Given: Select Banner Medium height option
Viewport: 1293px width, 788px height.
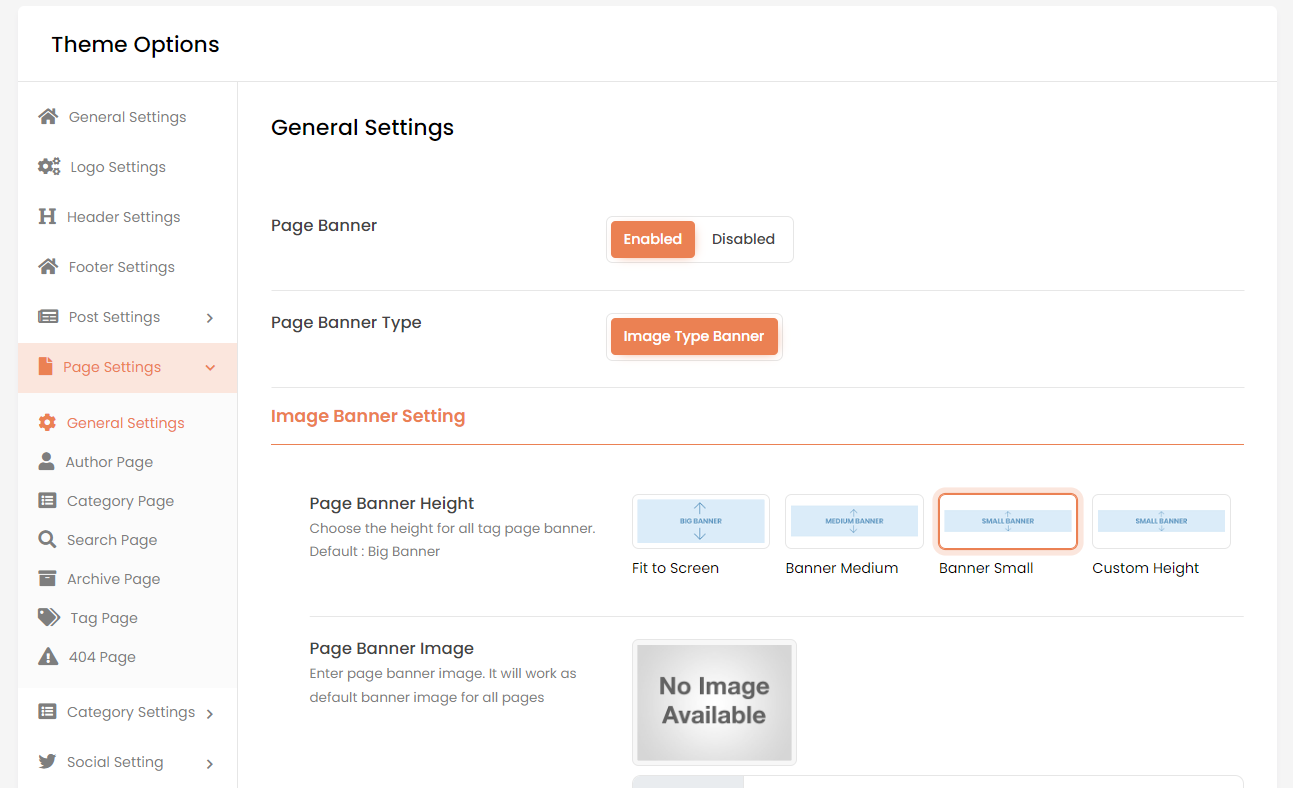Looking at the screenshot, I should click(x=853, y=522).
